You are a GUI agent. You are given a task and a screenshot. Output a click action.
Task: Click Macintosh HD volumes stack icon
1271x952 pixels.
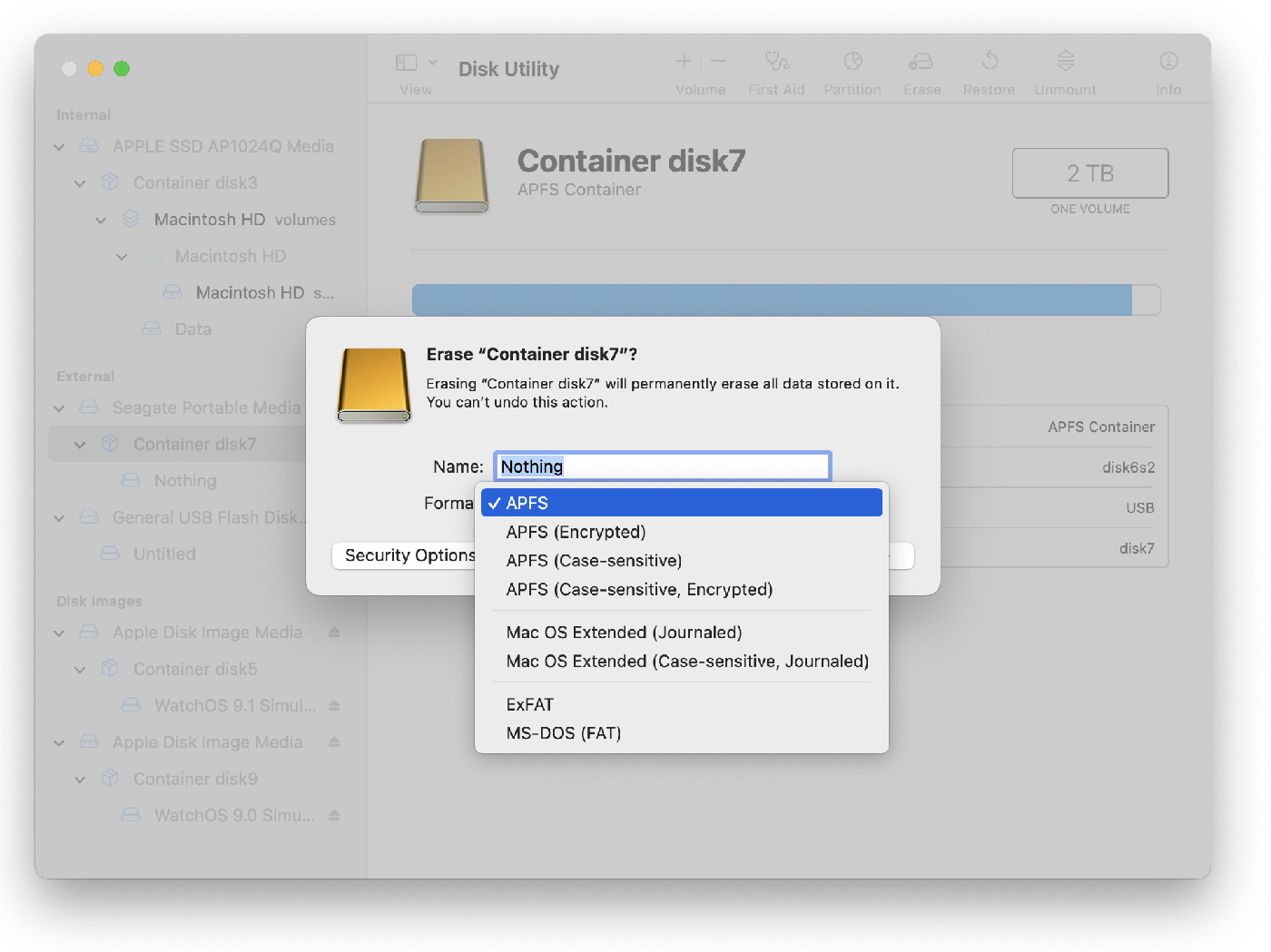(x=131, y=219)
